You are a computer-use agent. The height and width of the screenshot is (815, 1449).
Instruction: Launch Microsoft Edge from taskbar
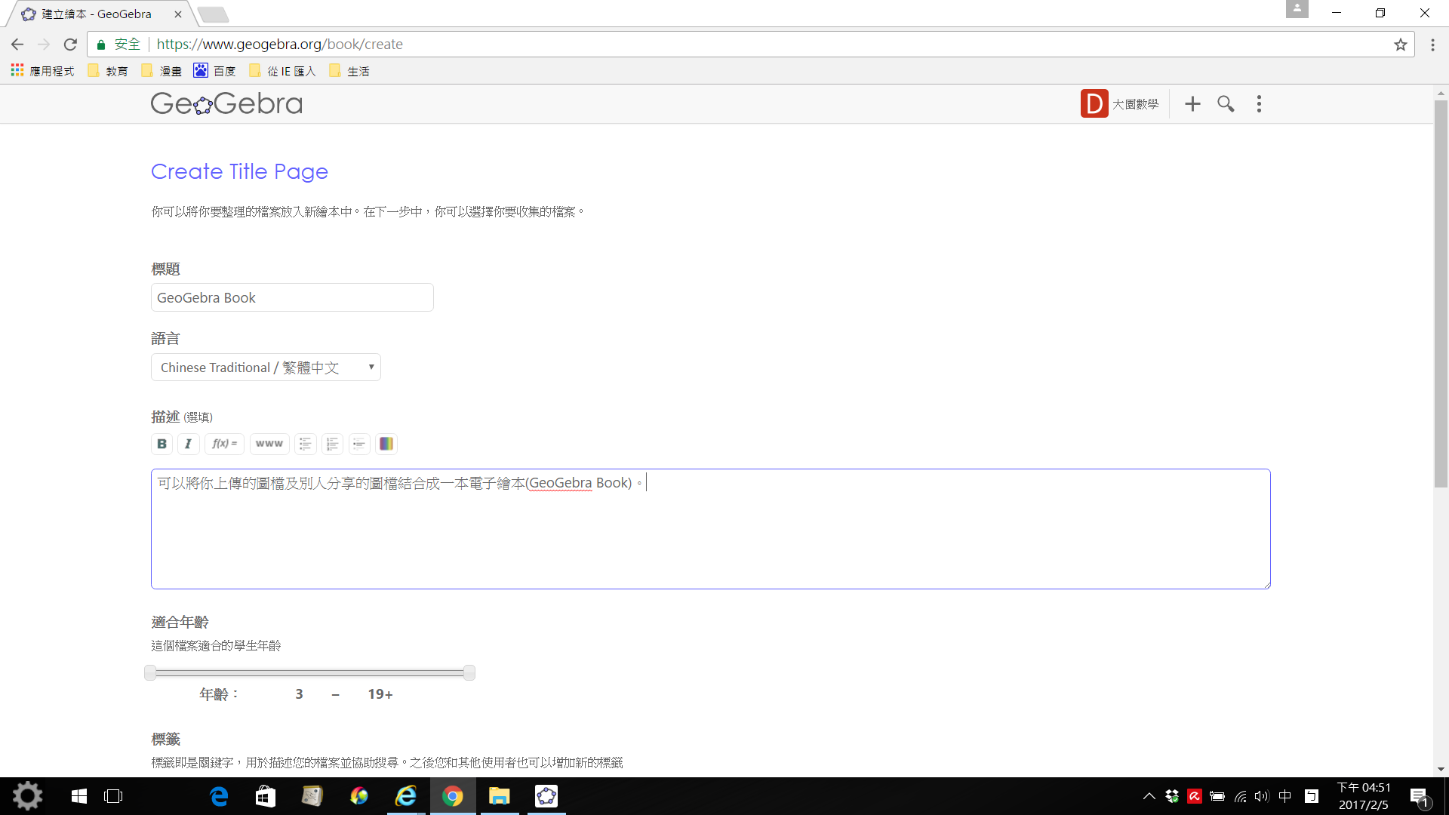(x=218, y=796)
